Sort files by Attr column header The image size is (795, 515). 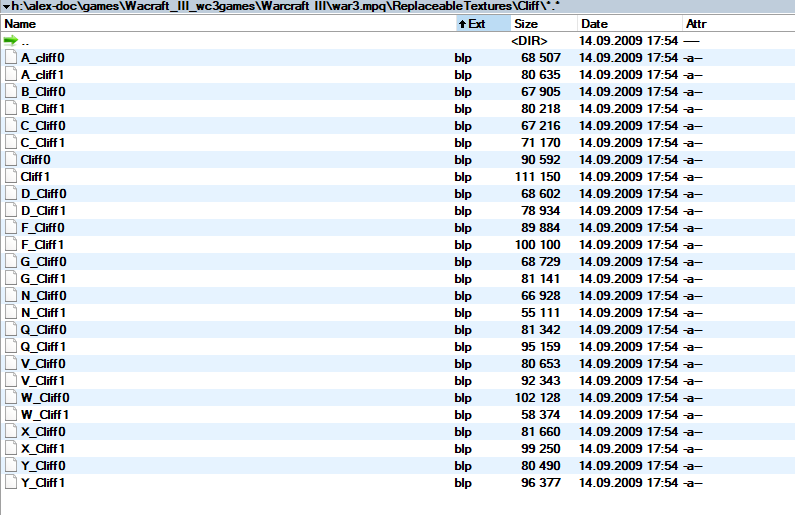pyautogui.click(x=696, y=24)
